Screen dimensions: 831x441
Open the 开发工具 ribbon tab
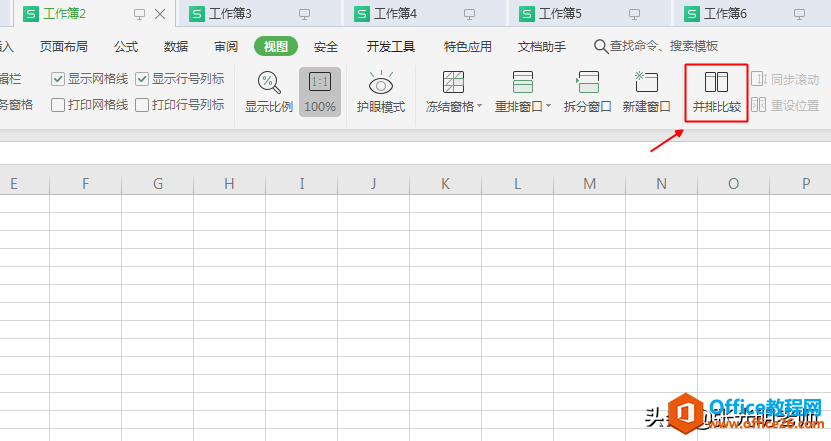tap(391, 47)
